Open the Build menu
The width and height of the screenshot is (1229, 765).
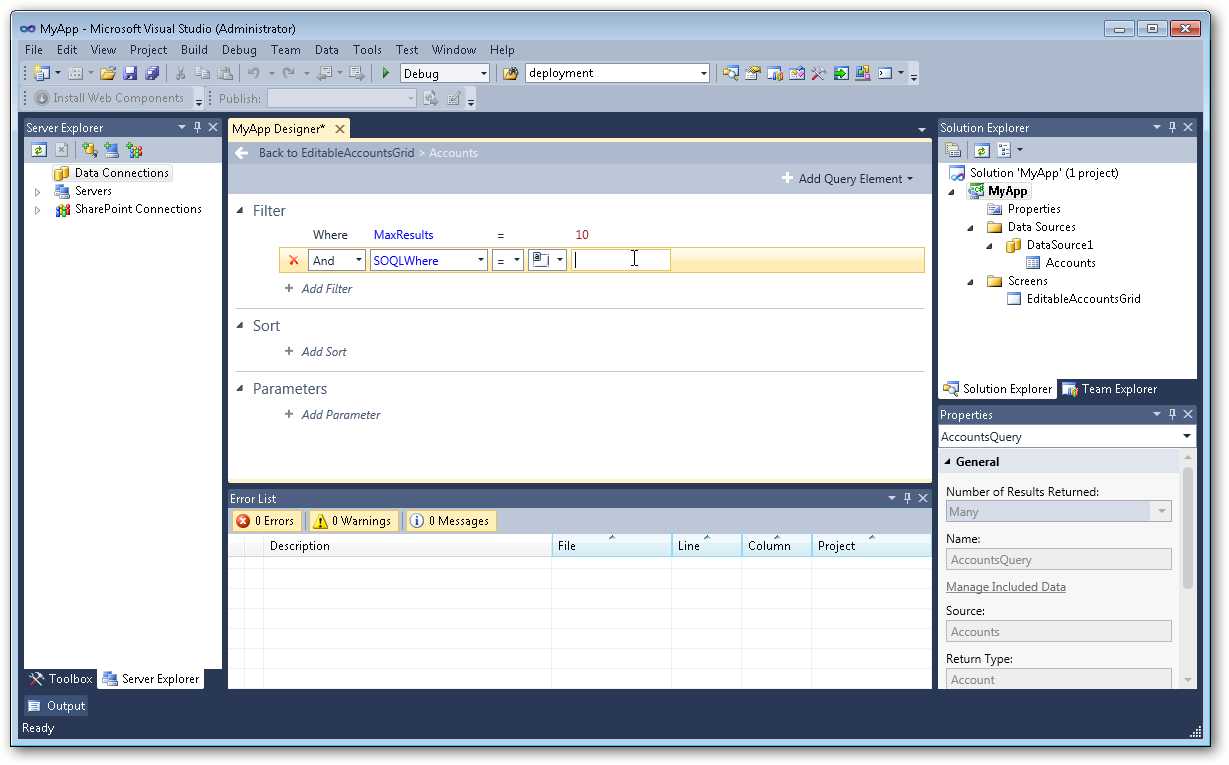point(194,49)
